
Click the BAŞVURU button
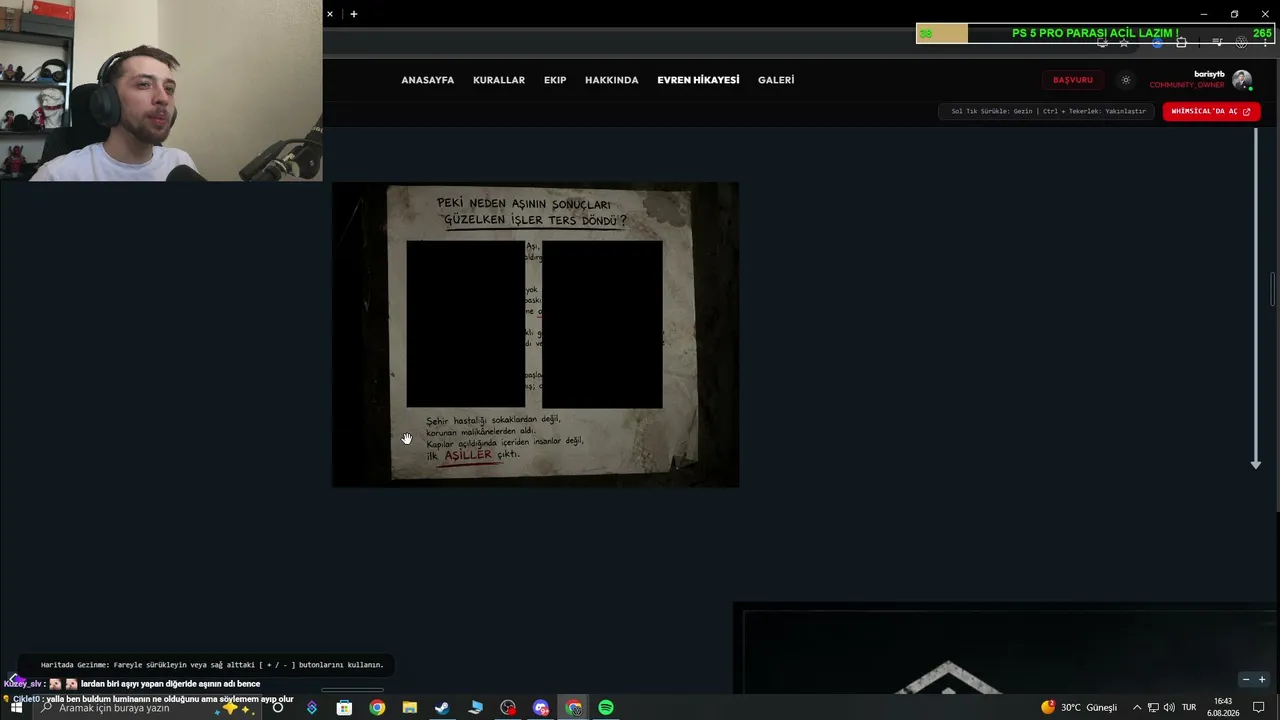click(1073, 80)
